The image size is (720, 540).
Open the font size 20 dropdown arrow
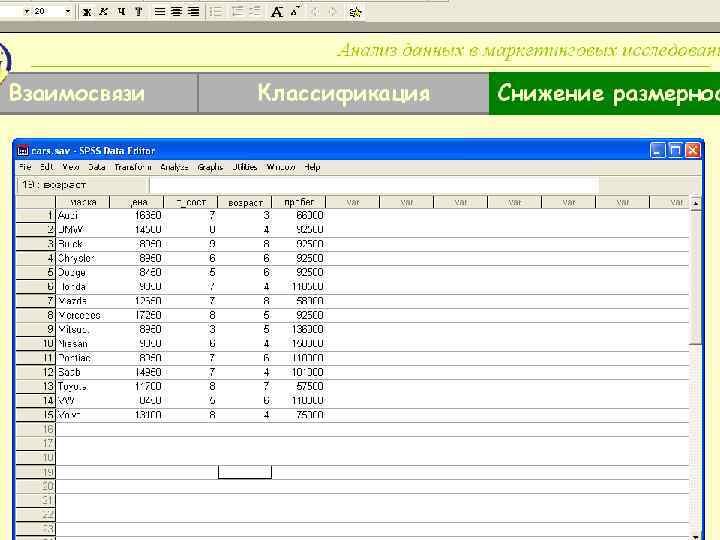click(68, 11)
